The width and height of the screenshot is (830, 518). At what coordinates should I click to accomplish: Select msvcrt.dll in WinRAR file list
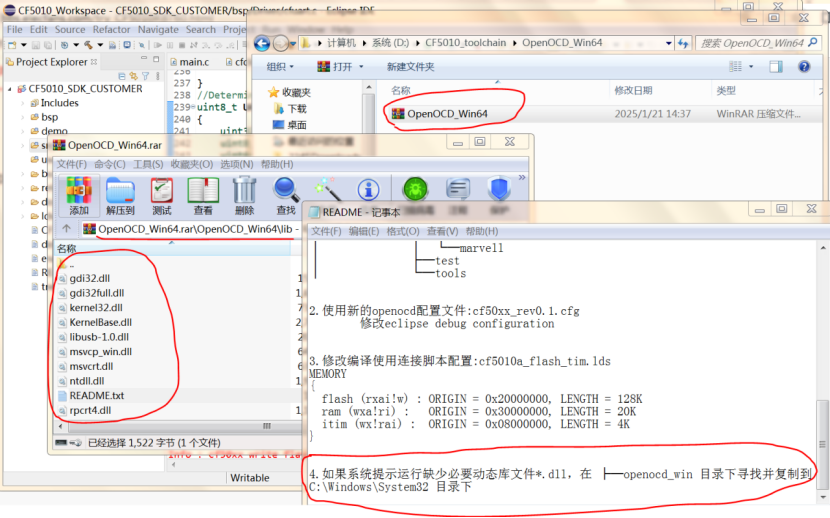[85, 366]
